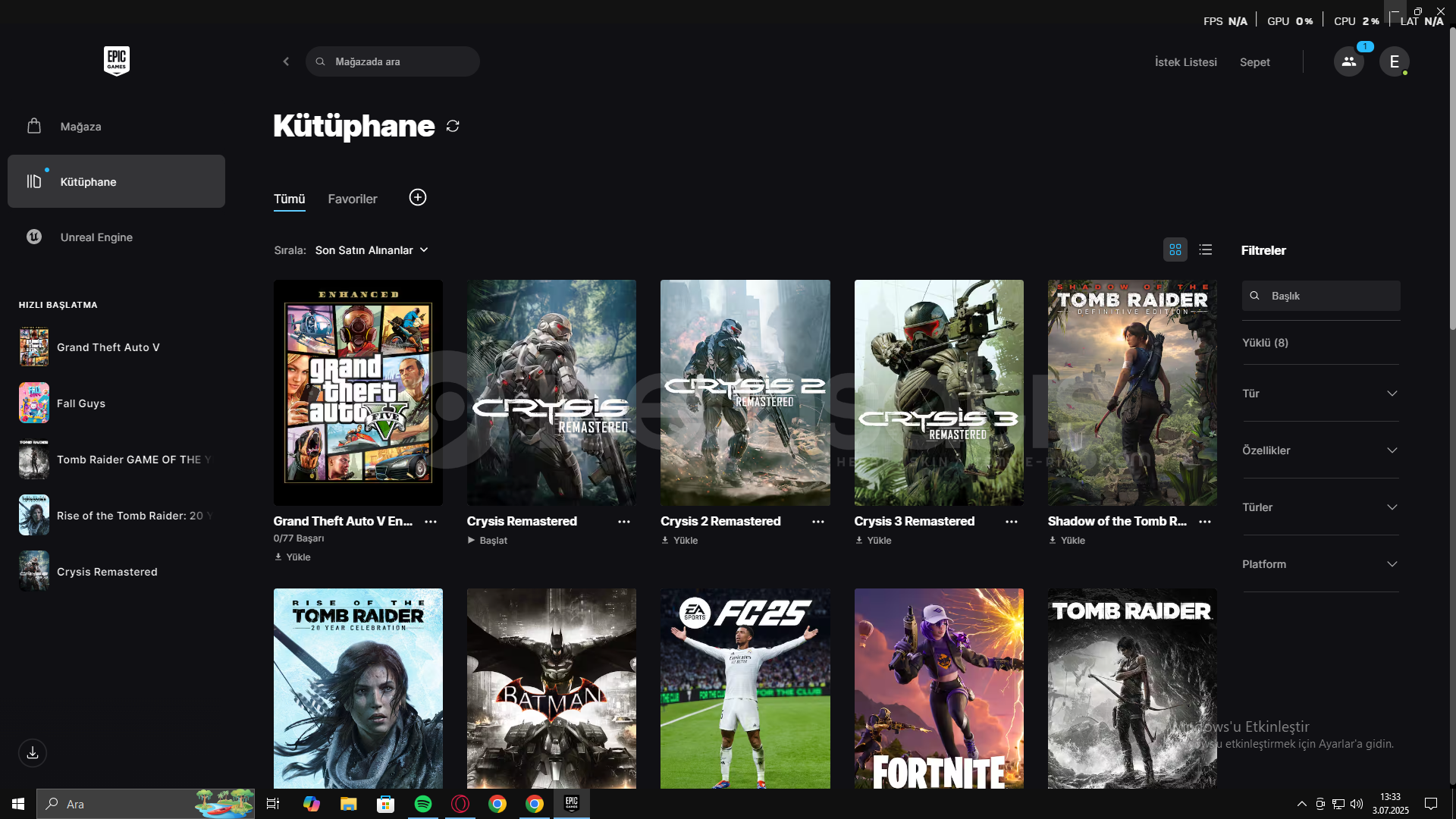Open the Copilot icon on the taskbar

coord(312,804)
